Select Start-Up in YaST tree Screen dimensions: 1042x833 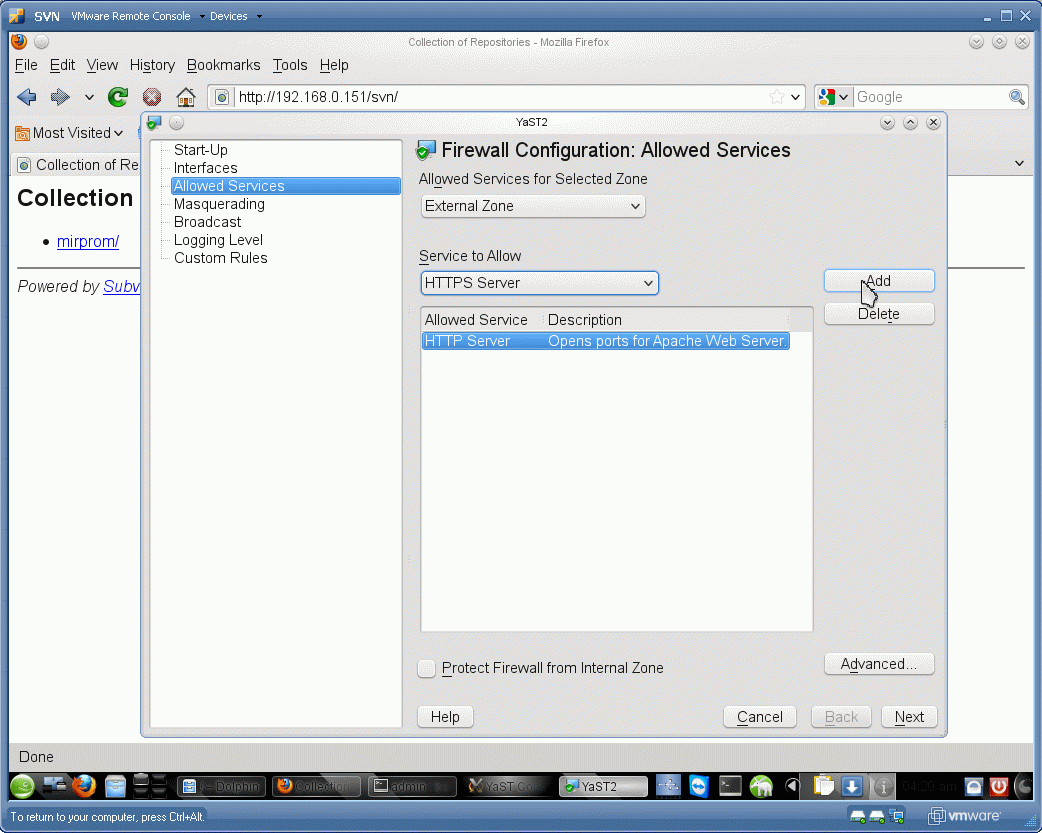pyautogui.click(x=201, y=150)
